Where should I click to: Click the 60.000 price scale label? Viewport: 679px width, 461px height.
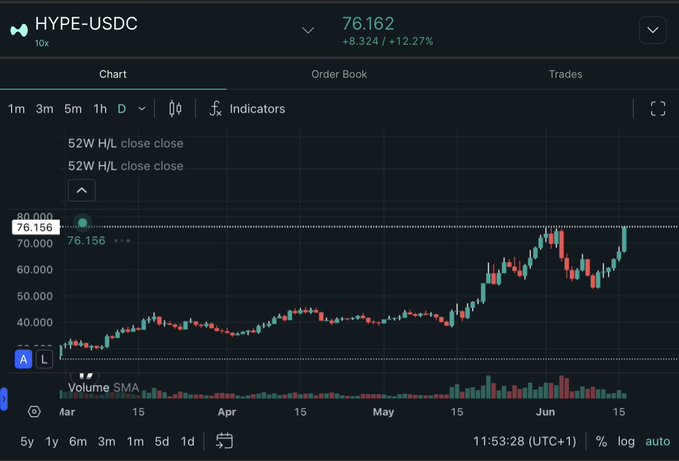coord(35,270)
